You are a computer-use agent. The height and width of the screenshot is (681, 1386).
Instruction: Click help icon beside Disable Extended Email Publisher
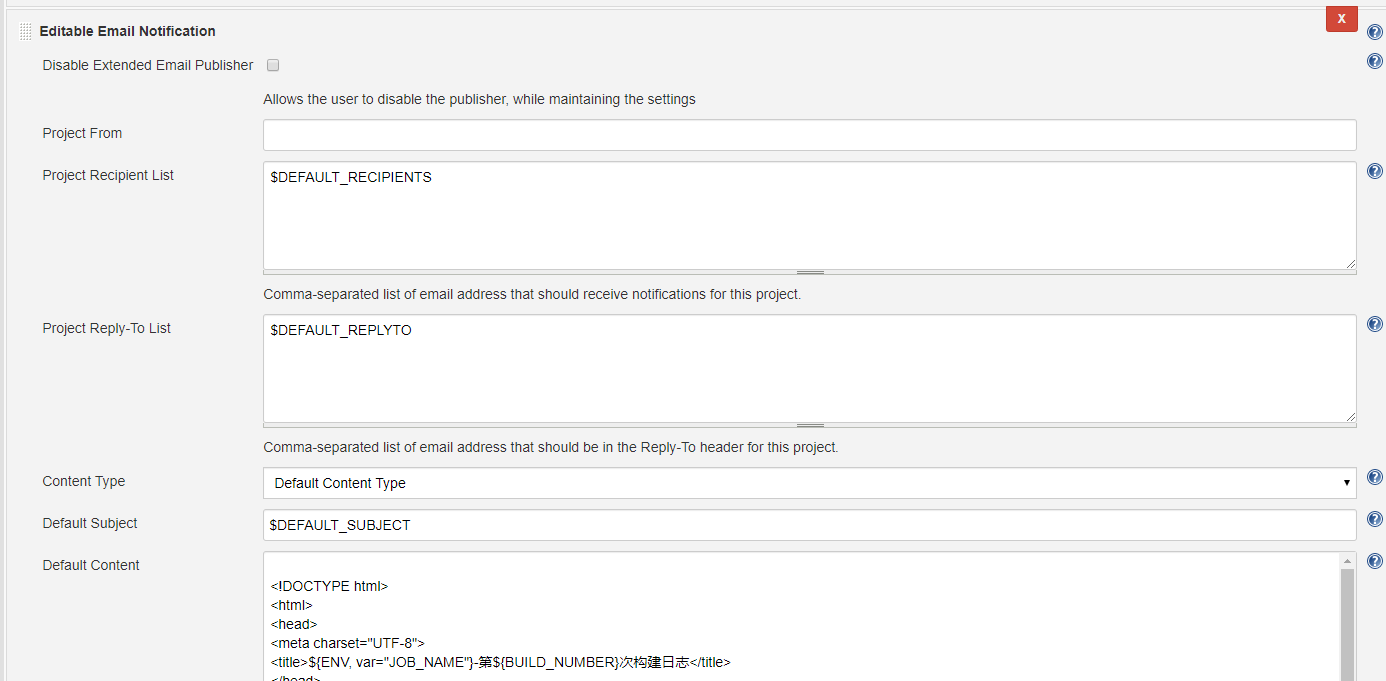point(1374,60)
